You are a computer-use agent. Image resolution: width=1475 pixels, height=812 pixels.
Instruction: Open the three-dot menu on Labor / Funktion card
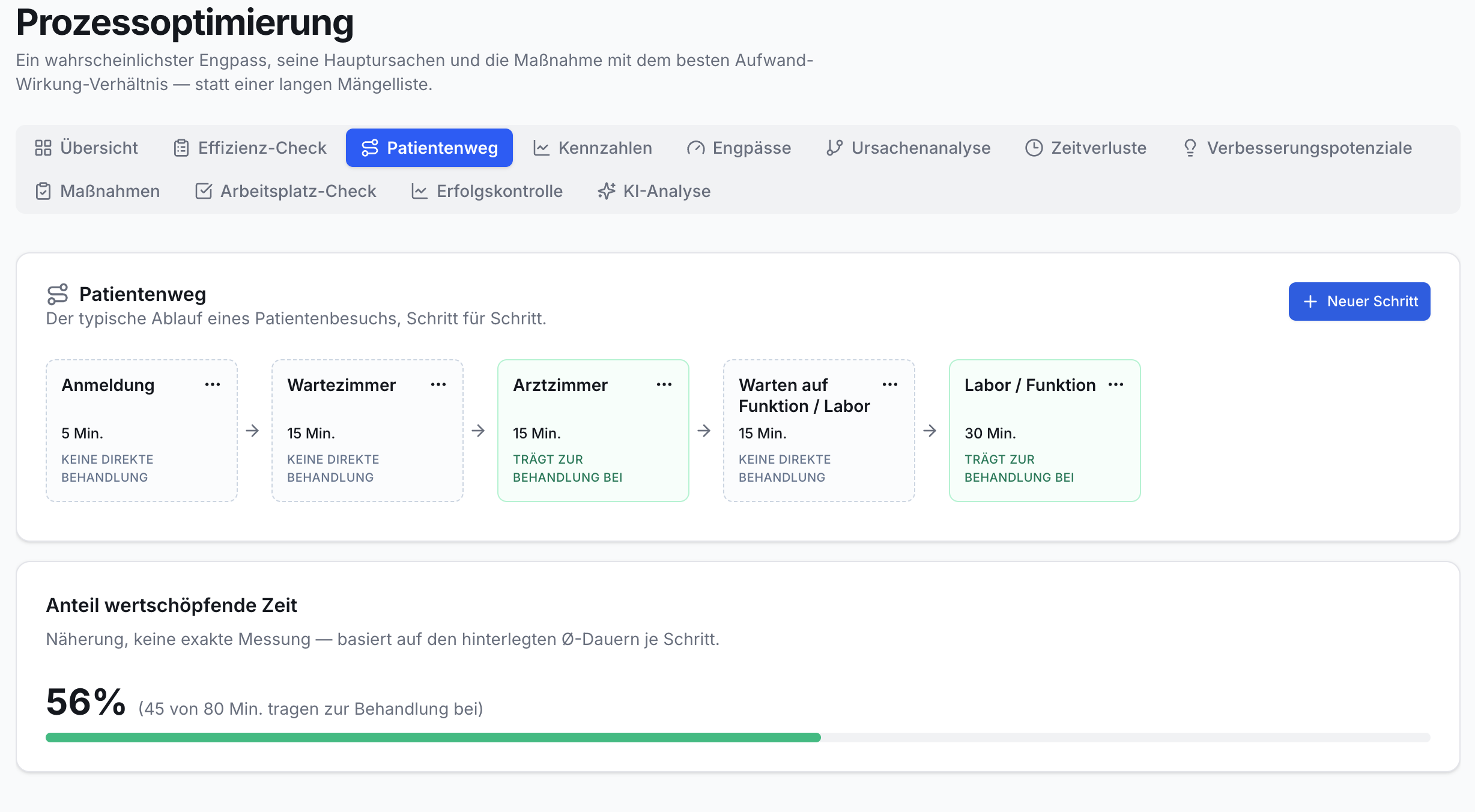[x=1116, y=385]
